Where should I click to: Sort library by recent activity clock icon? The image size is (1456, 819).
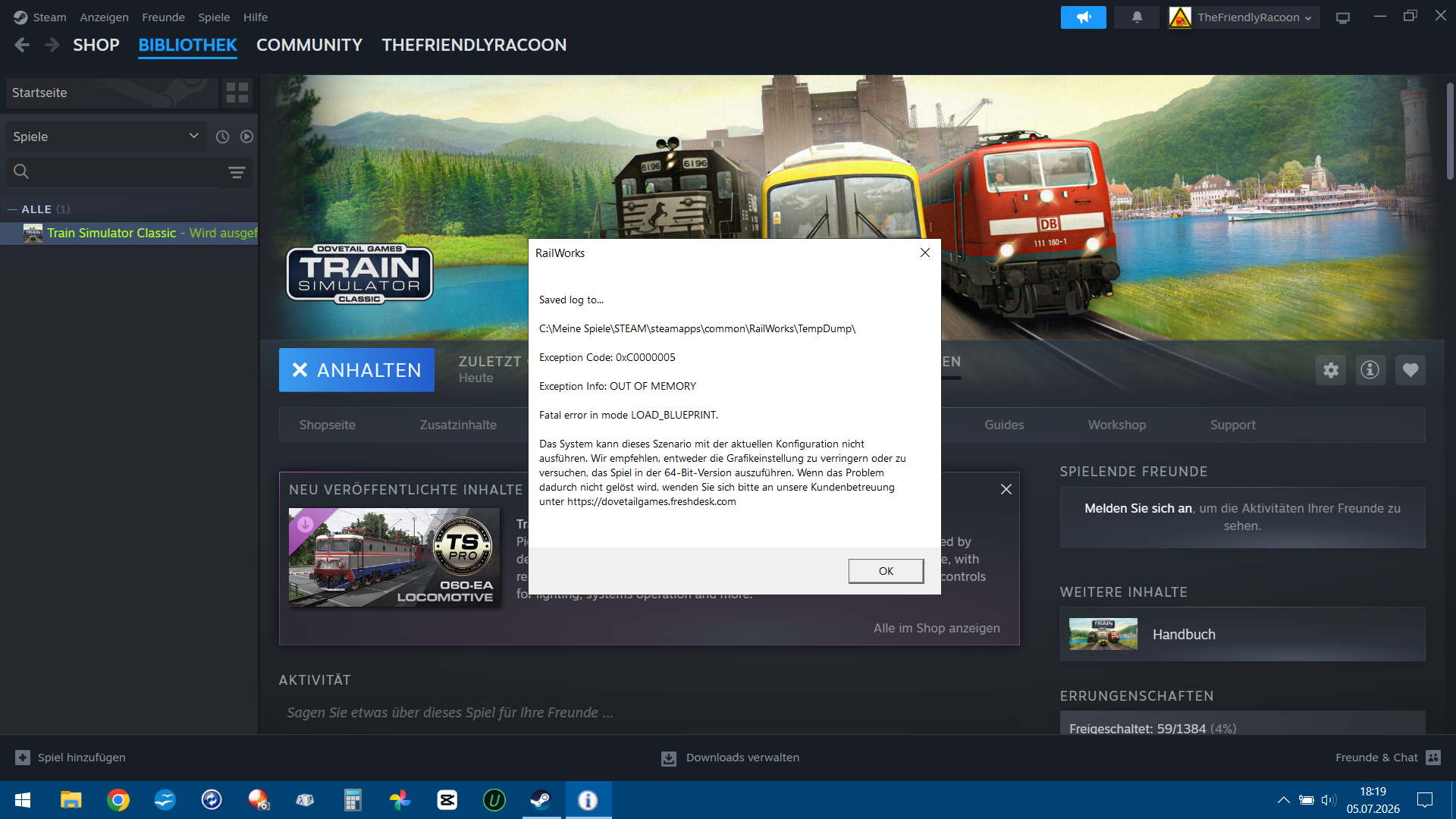click(x=222, y=136)
